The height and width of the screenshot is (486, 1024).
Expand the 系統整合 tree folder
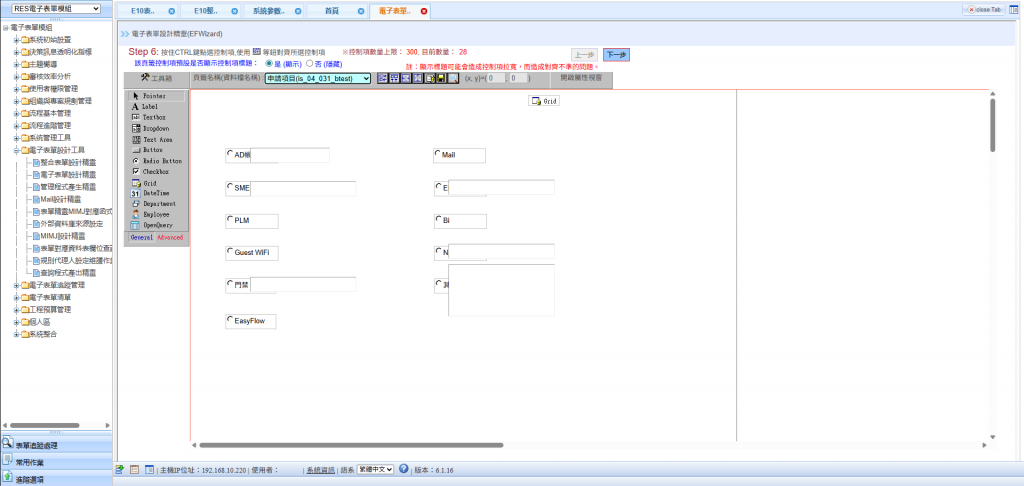[x=16, y=334]
